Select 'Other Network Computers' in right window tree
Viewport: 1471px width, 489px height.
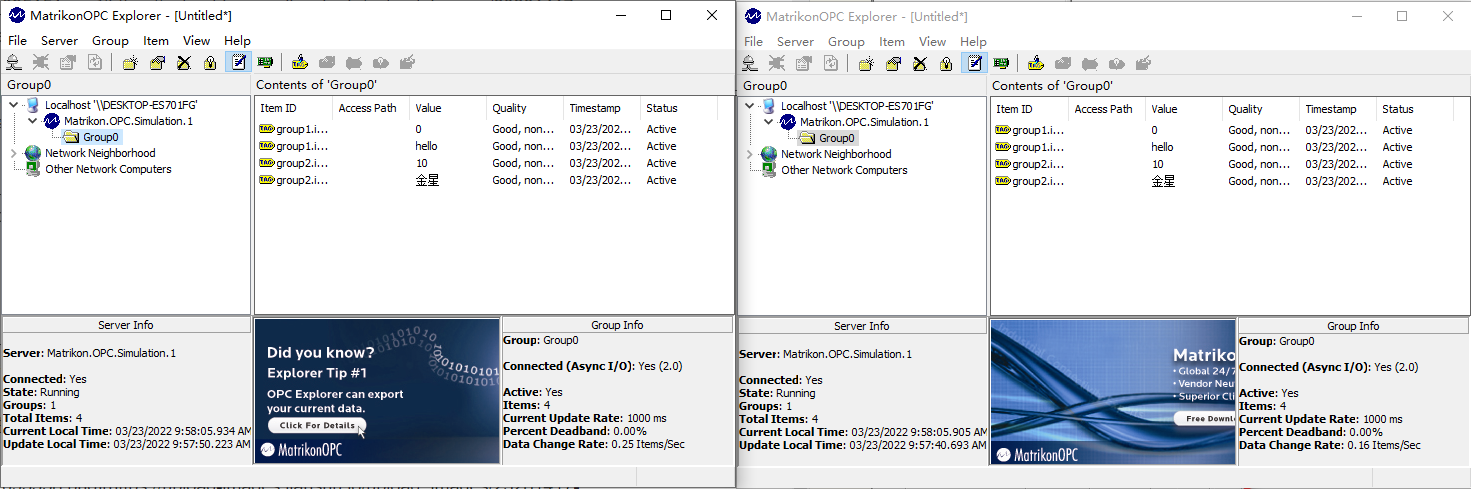[844, 170]
